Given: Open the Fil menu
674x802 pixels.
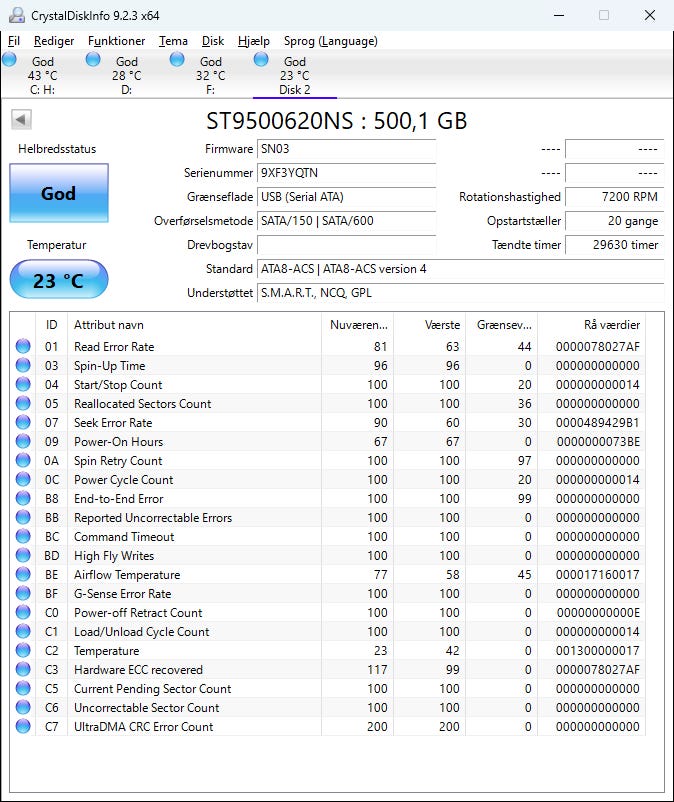Looking at the screenshot, I should pyautogui.click(x=14, y=41).
